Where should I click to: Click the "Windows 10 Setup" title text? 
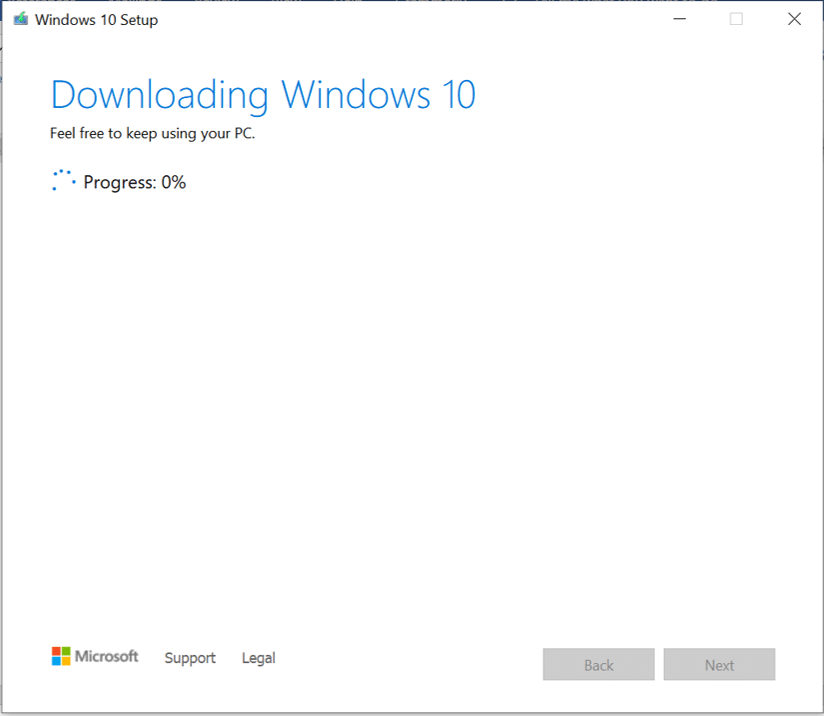(96, 20)
